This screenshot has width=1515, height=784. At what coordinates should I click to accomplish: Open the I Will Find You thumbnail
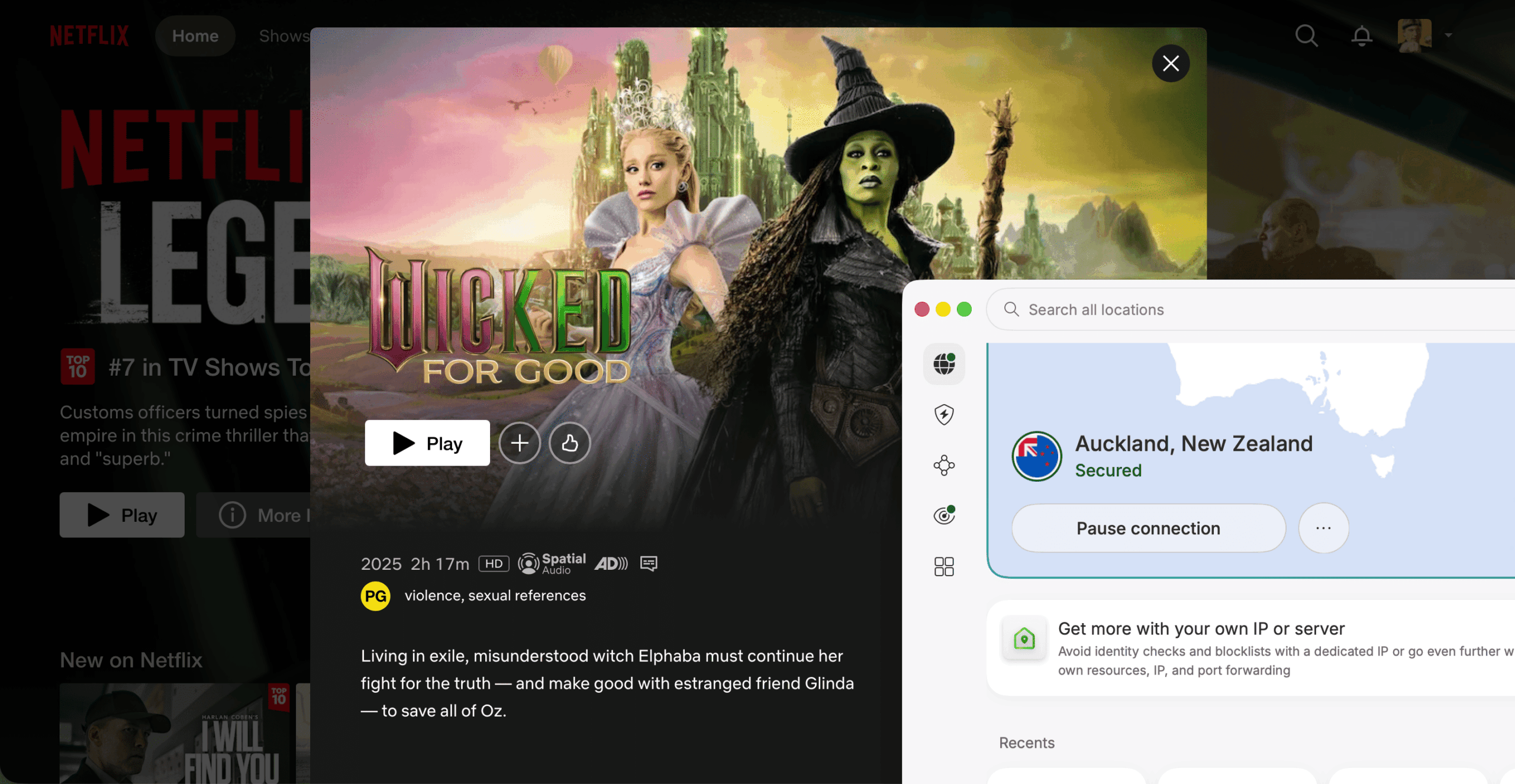coord(175,734)
